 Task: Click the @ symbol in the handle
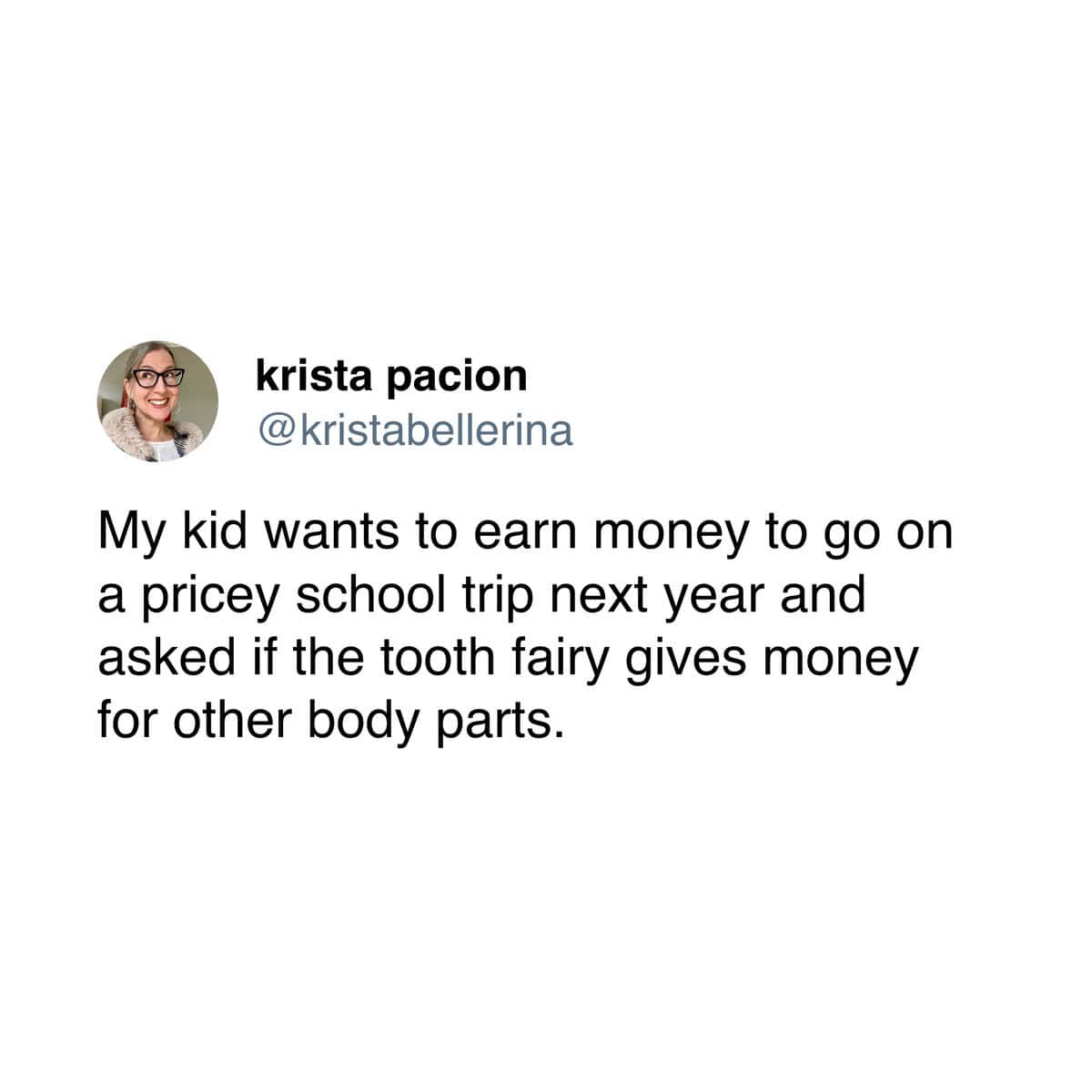(x=272, y=432)
